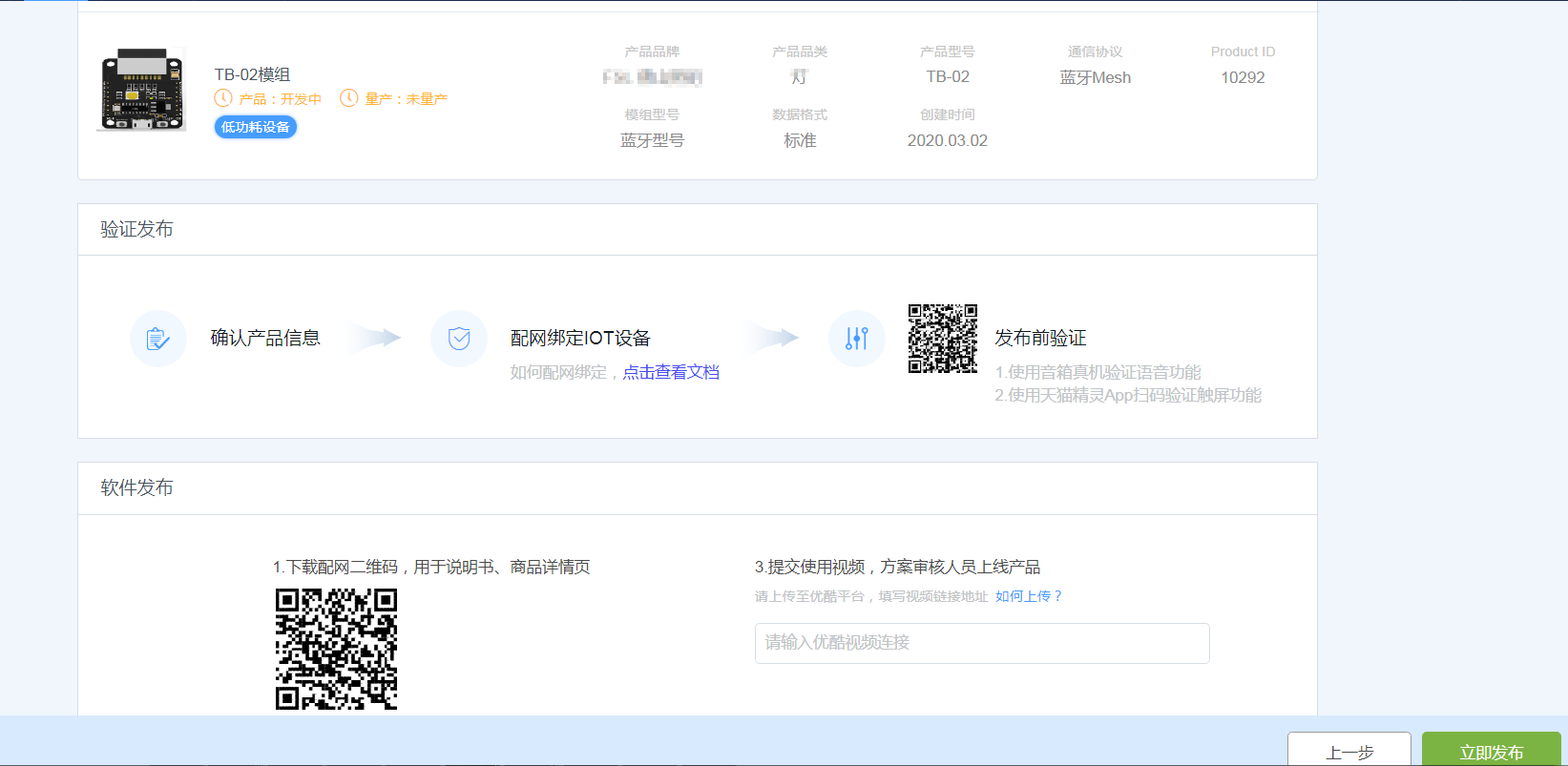
Task: Open the 点击查看文档 documentation link
Action: 671,372
